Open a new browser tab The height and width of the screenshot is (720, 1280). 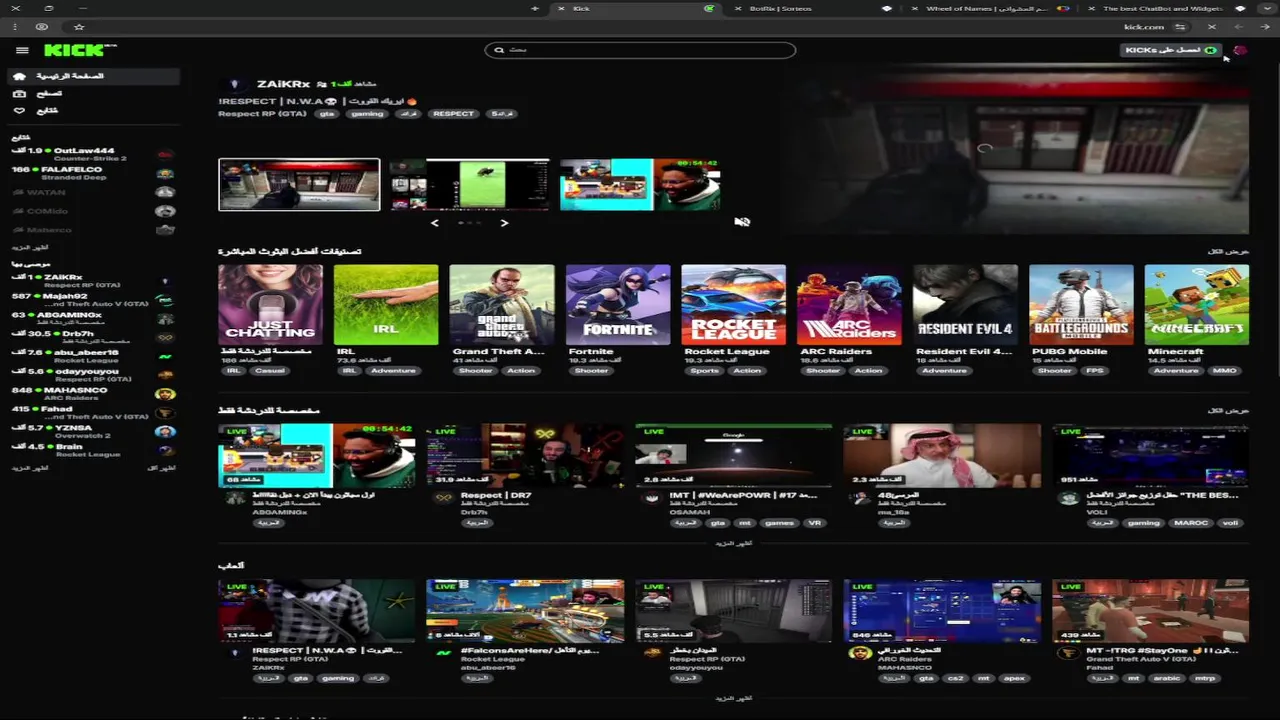534,8
